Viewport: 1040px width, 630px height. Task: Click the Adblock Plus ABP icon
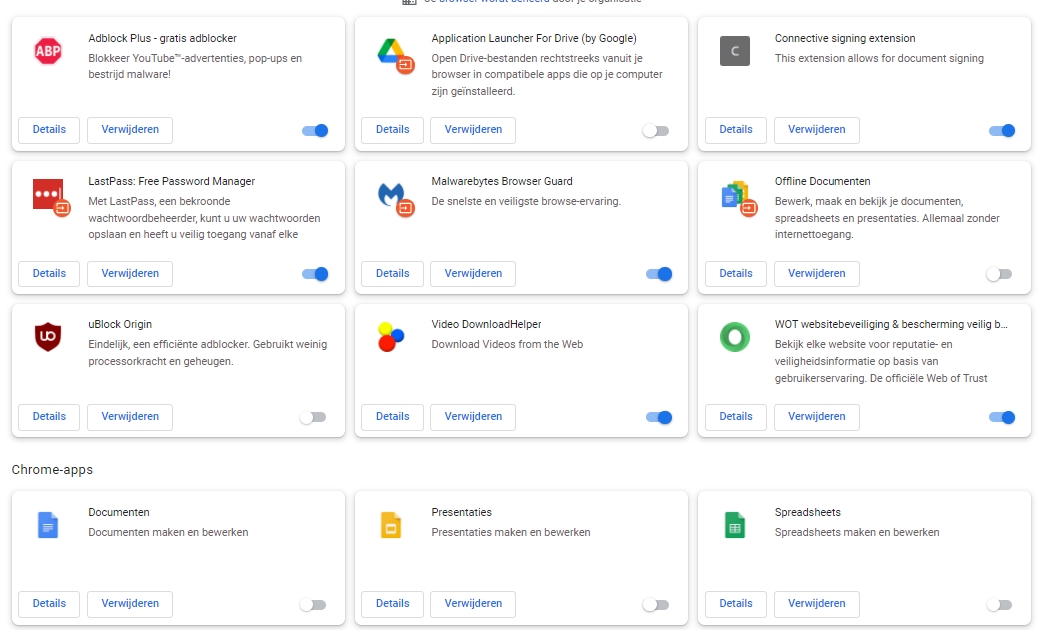48,51
